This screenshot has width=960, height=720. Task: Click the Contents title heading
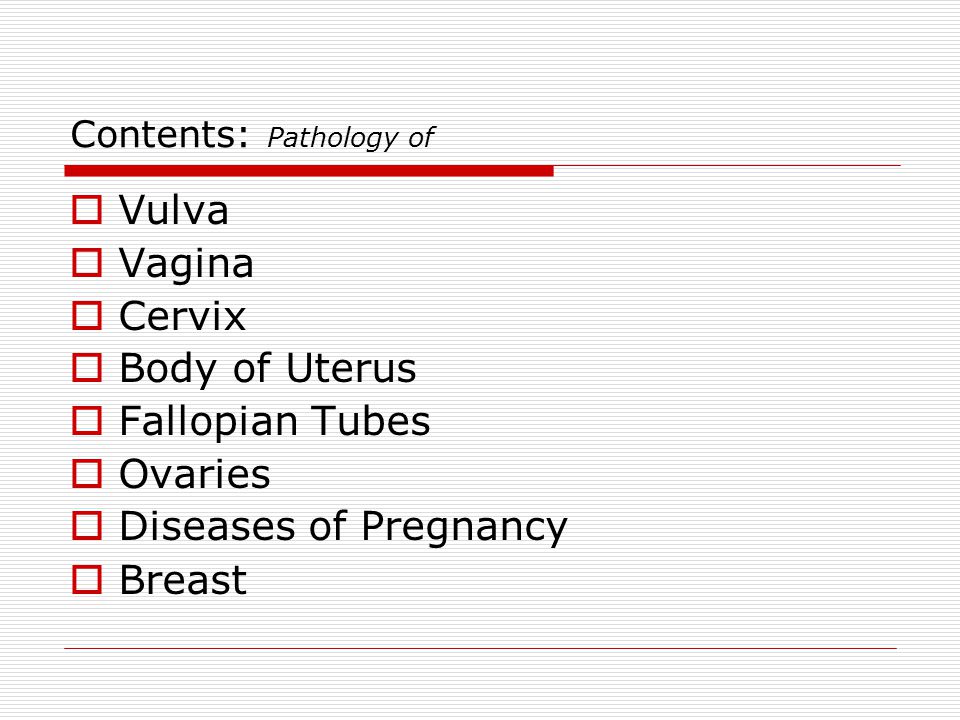[x=160, y=134]
